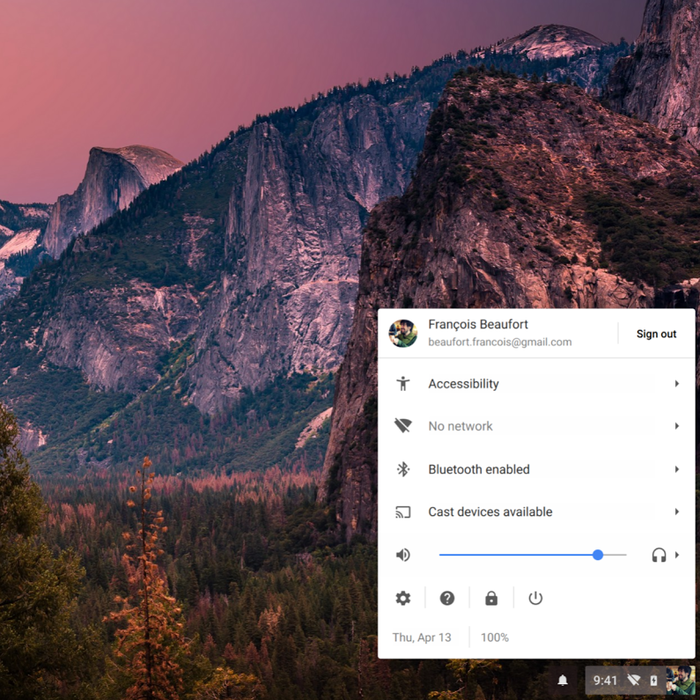The width and height of the screenshot is (700, 700).
Task: Click the Thu, Apr 13 date label
Action: click(422, 637)
